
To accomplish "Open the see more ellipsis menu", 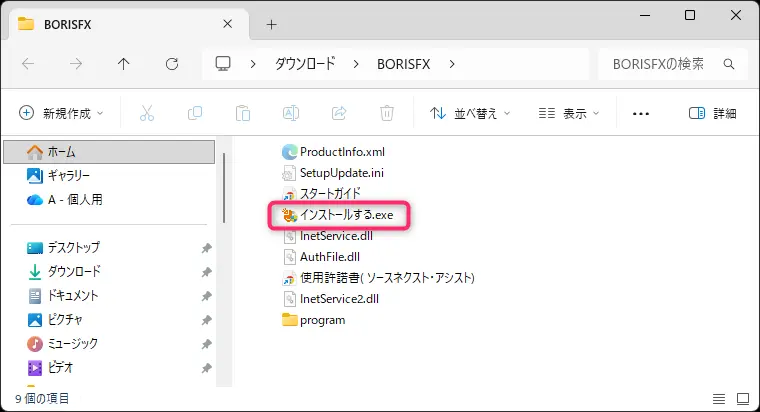I will point(641,114).
